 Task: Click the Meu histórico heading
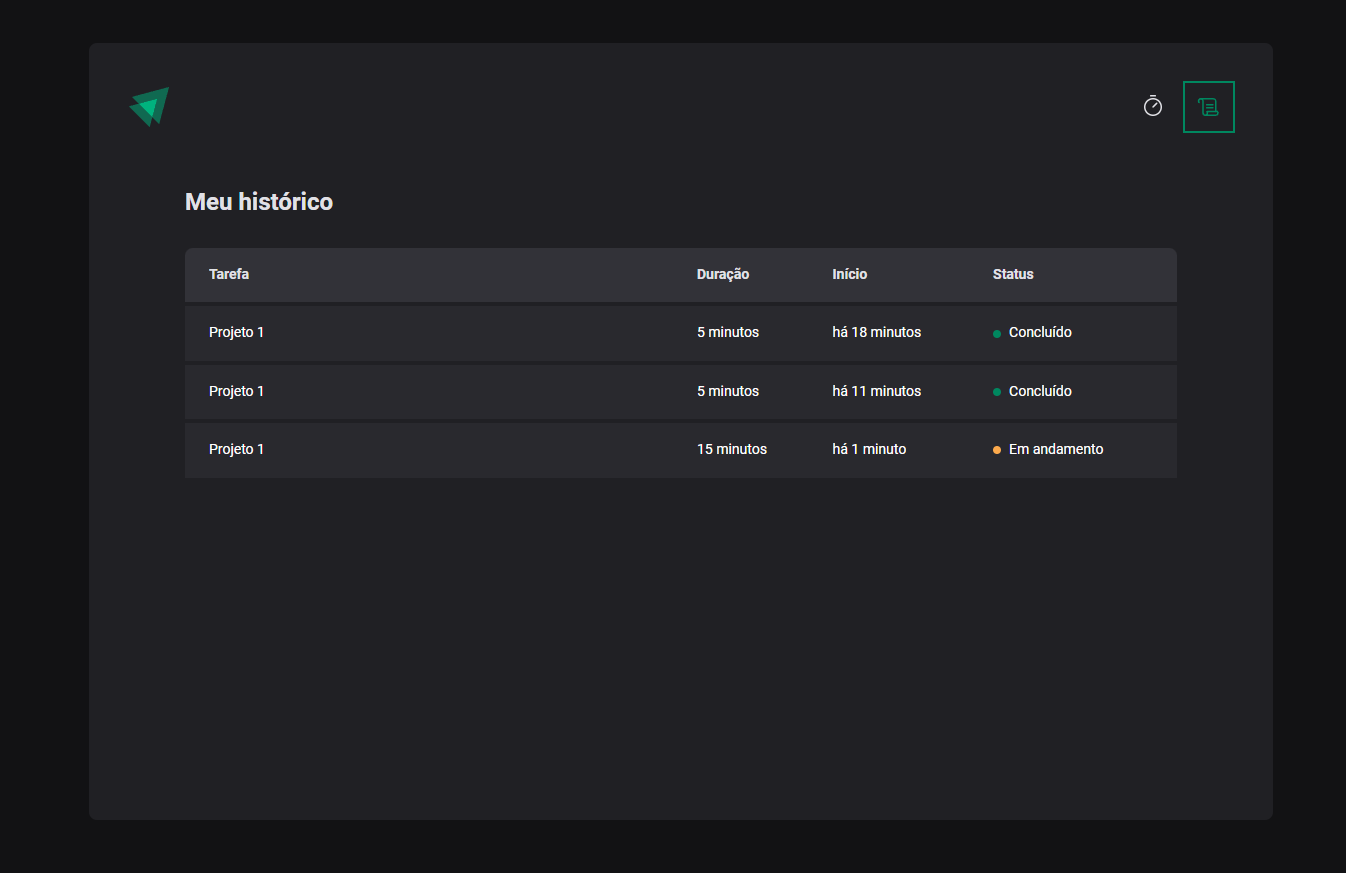click(259, 202)
